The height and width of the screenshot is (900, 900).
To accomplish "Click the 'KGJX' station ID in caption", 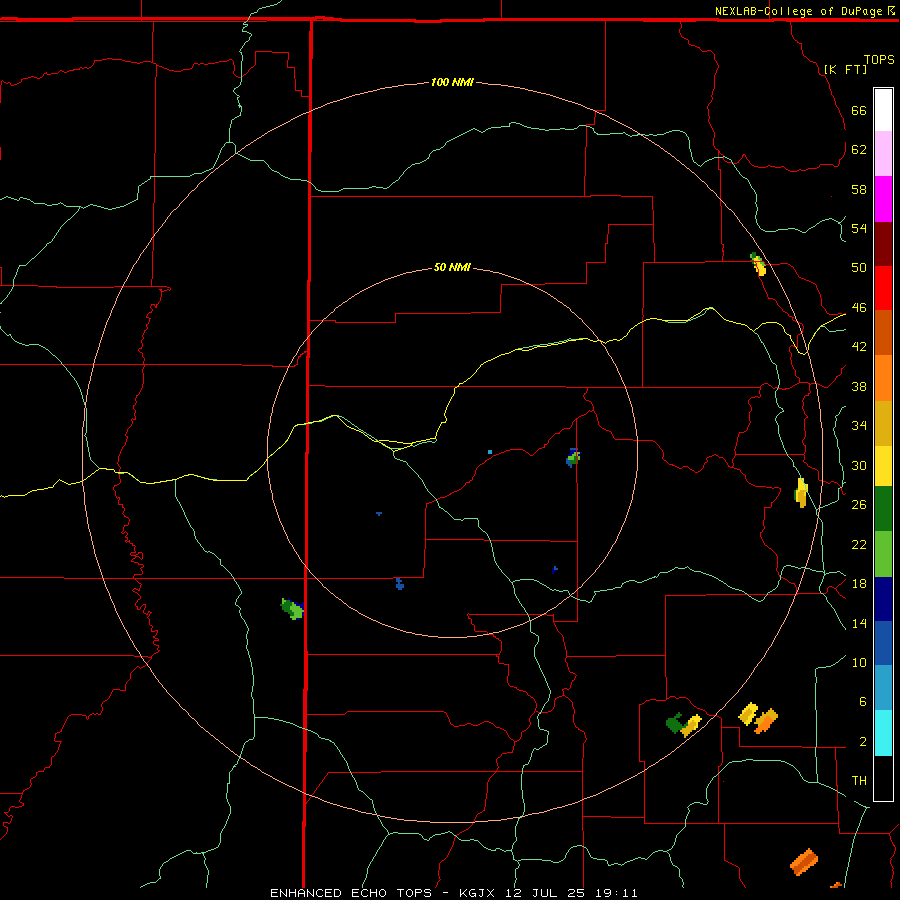I will [x=476, y=893].
